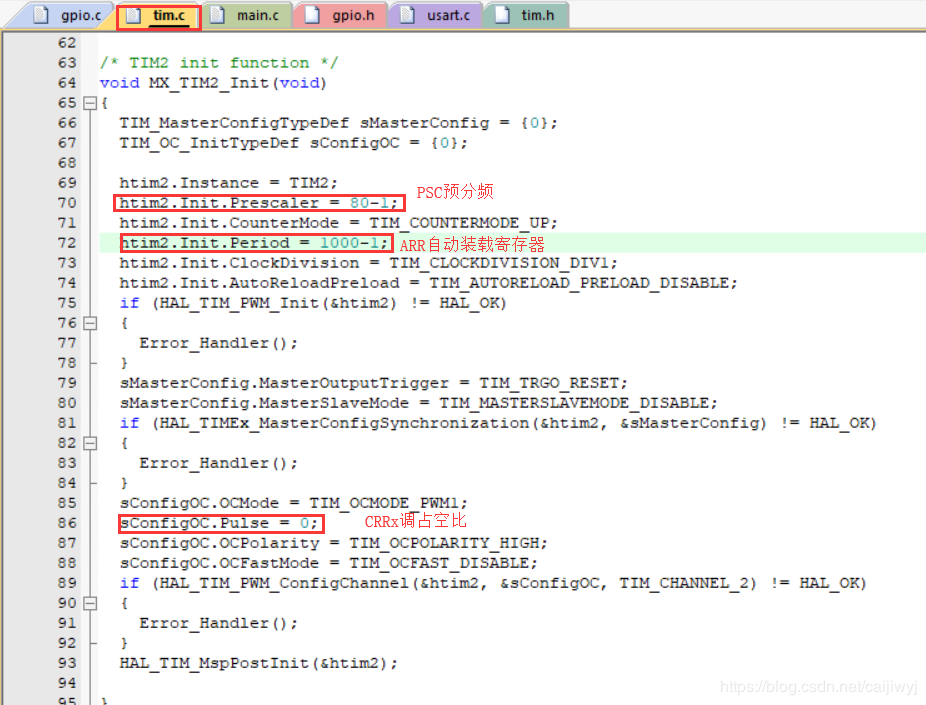Click TIM_COUNTERMODE_UP on line 71
This screenshot has height=705, width=926.
pyautogui.click(x=460, y=223)
